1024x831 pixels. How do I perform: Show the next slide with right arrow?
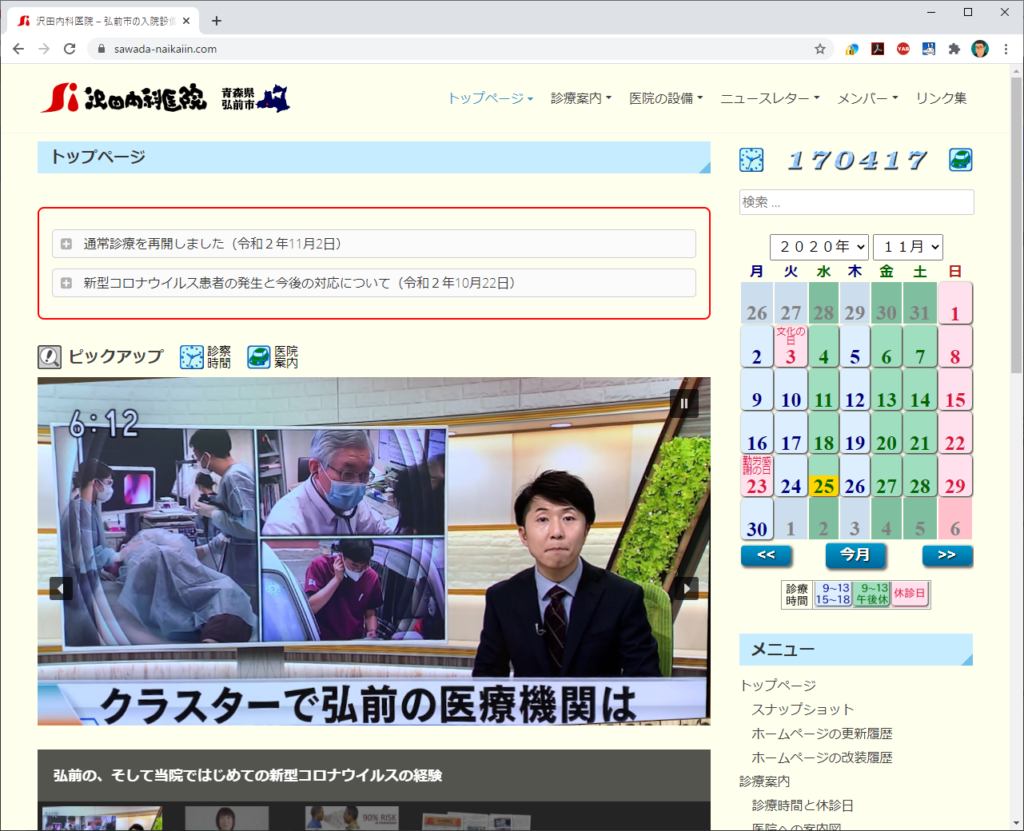tap(685, 588)
